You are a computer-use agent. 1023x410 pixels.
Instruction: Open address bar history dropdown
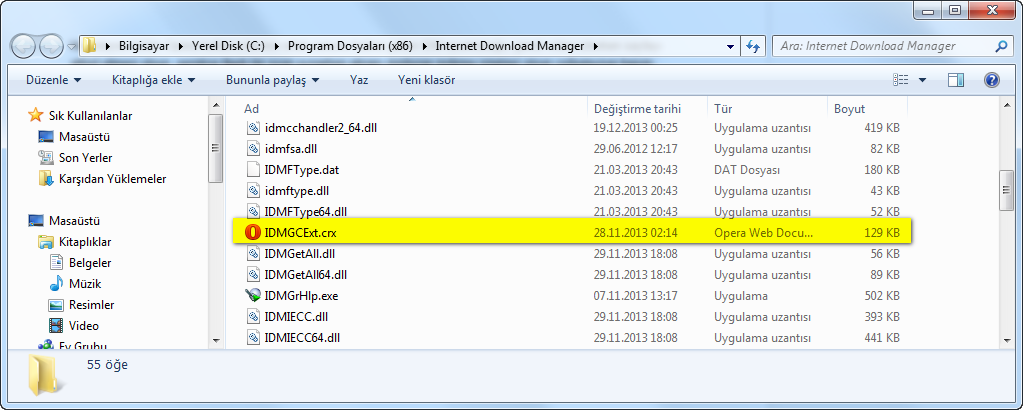731,46
